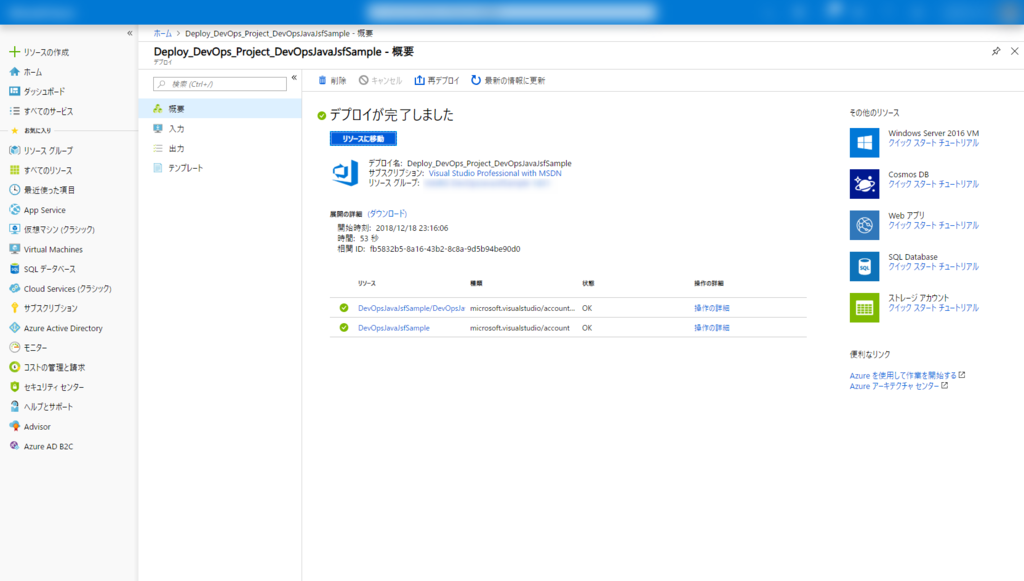
Task: Click the リソース column header
Action: coord(367,283)
